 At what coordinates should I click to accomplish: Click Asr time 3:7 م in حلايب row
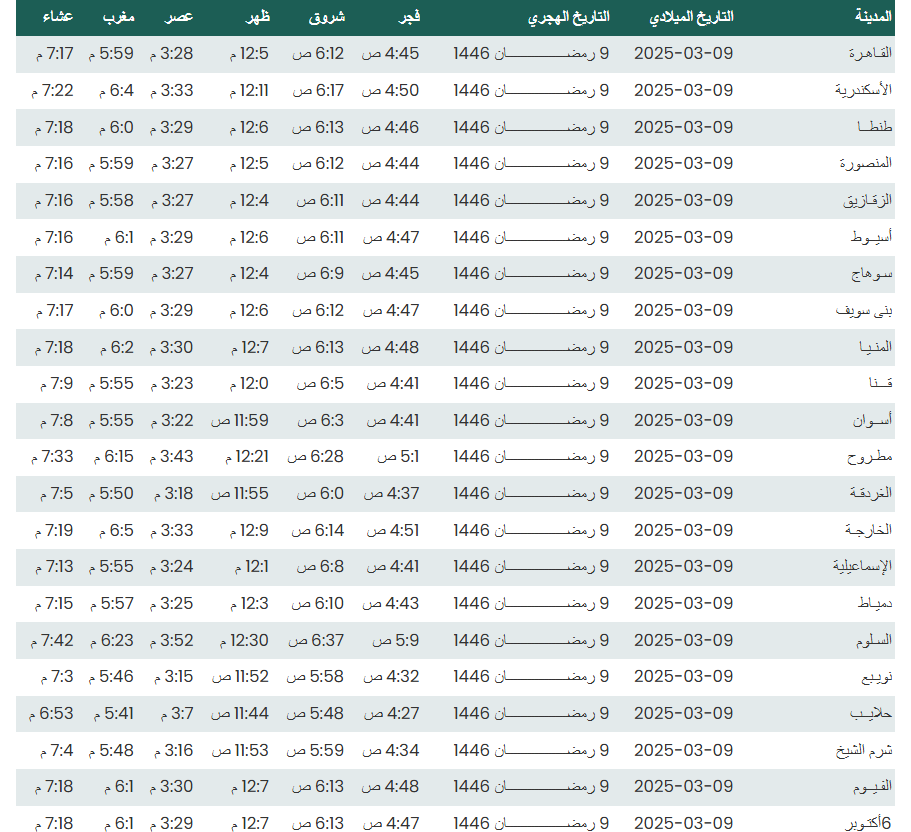click(177, 713)
